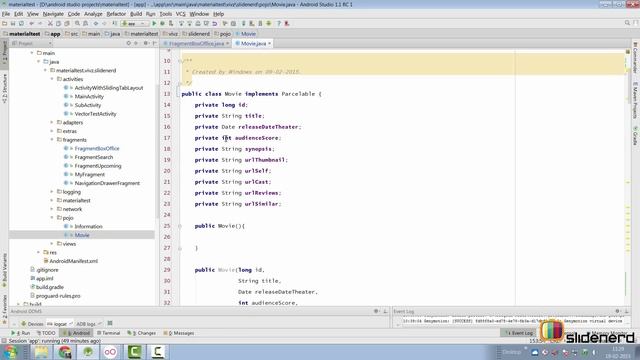Collapse the pojo package node
This screenshot has height=360, width=640.
point(52,218)
